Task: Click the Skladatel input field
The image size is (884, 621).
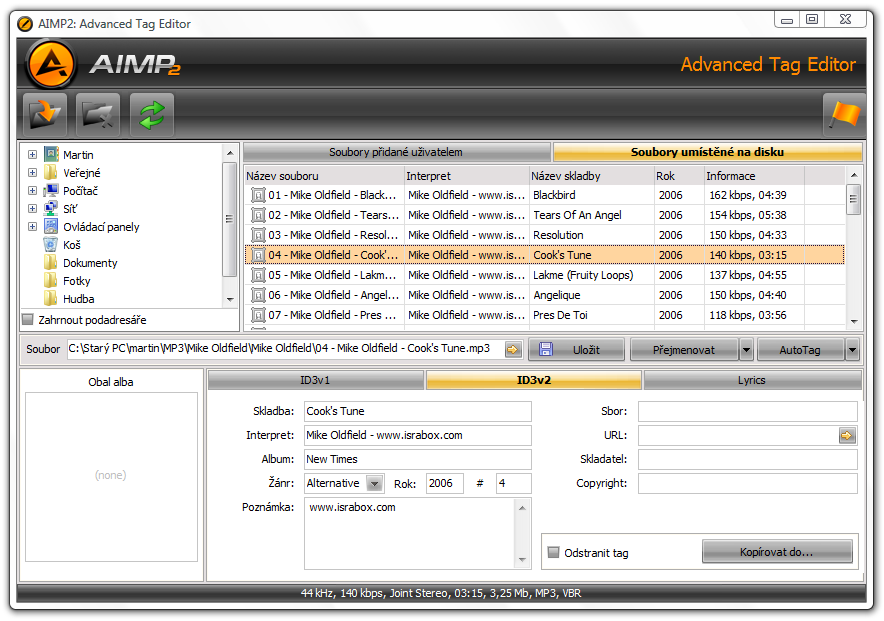Action: point(748,459)
